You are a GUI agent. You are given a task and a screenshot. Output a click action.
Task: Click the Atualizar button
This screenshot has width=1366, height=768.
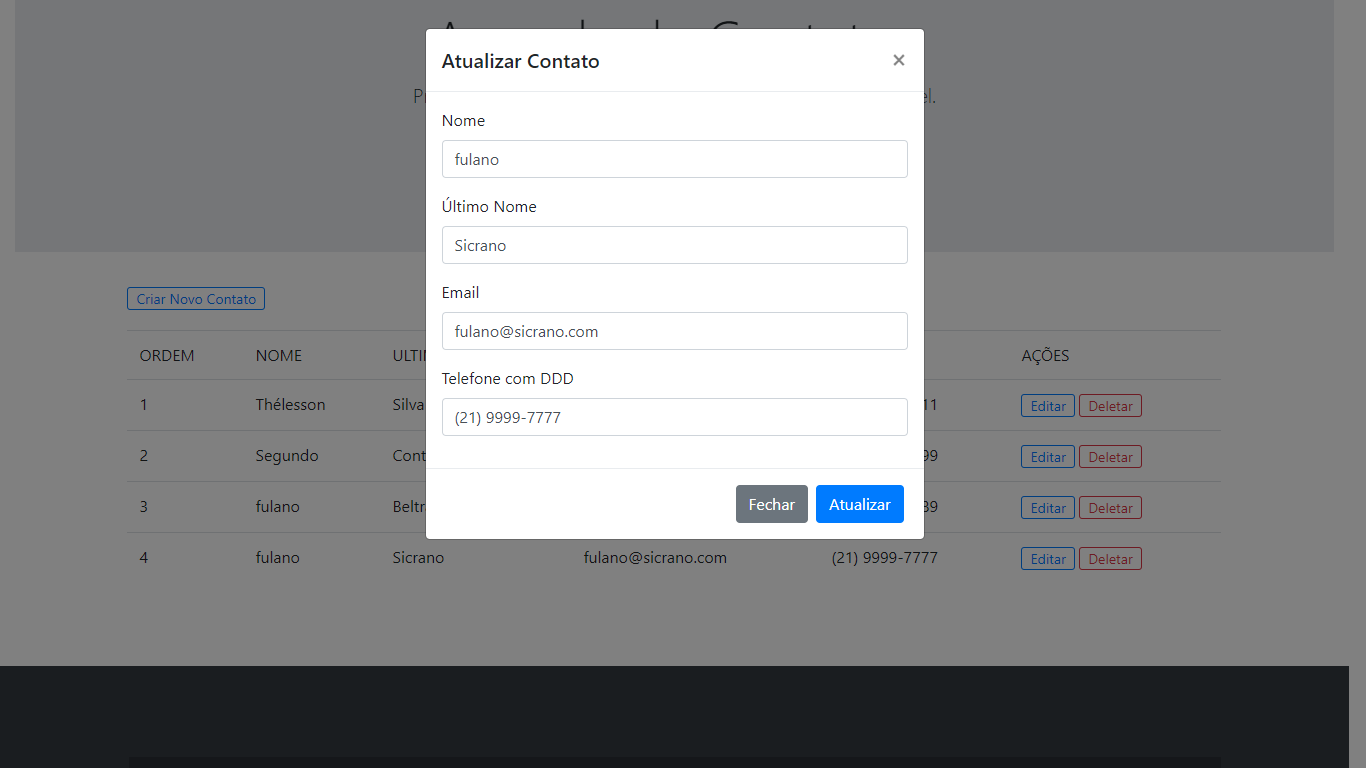(860, 504)
